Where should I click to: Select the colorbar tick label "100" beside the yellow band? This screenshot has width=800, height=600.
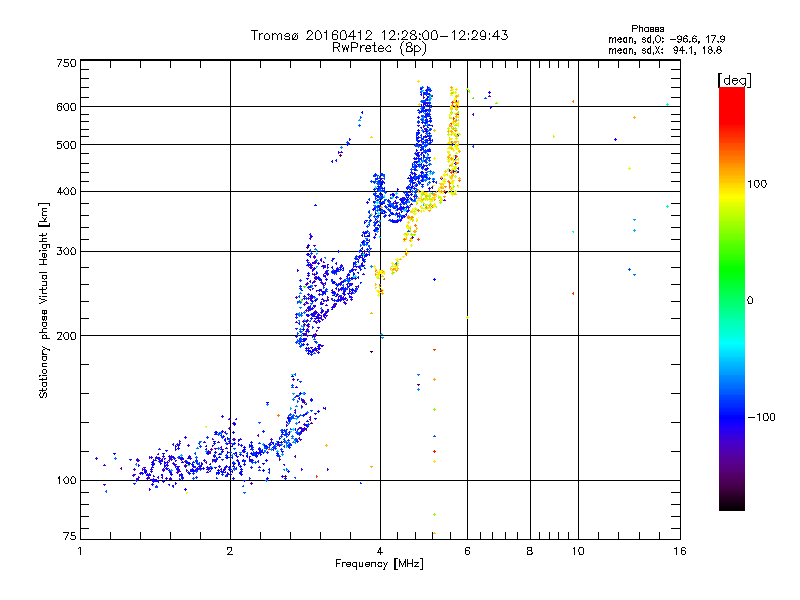757,184
